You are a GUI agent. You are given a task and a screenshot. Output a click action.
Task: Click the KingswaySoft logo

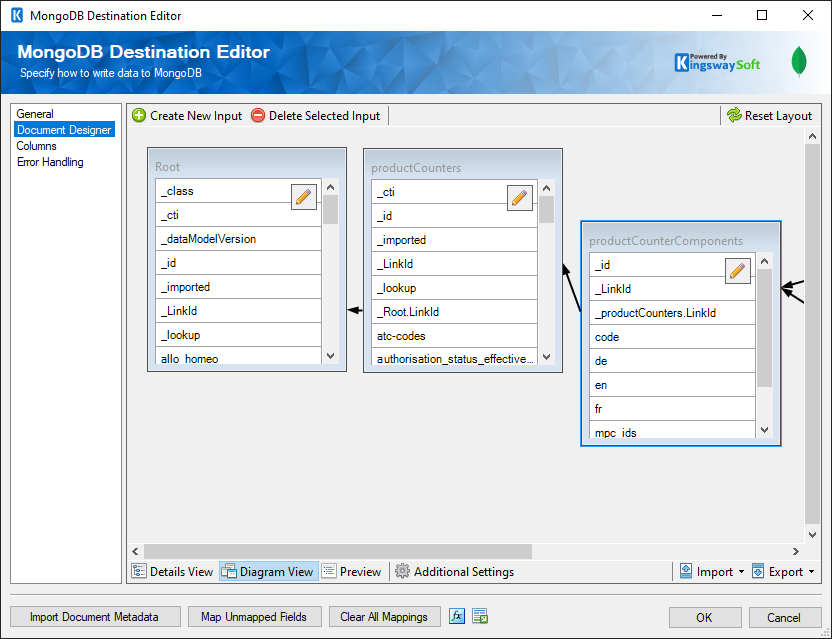click(x=717, y=63)
